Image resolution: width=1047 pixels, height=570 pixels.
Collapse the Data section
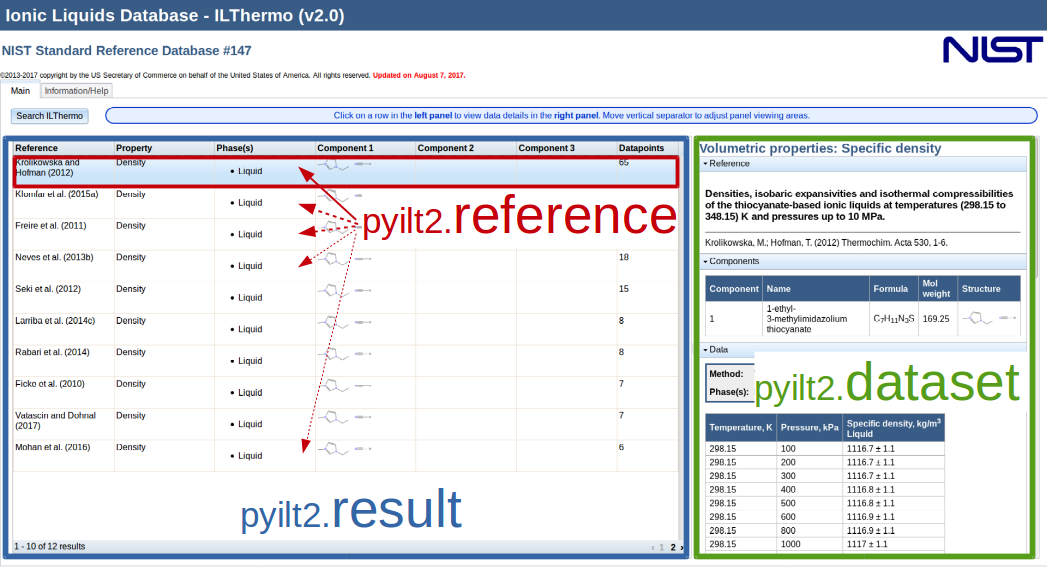[x=715, y=350]
